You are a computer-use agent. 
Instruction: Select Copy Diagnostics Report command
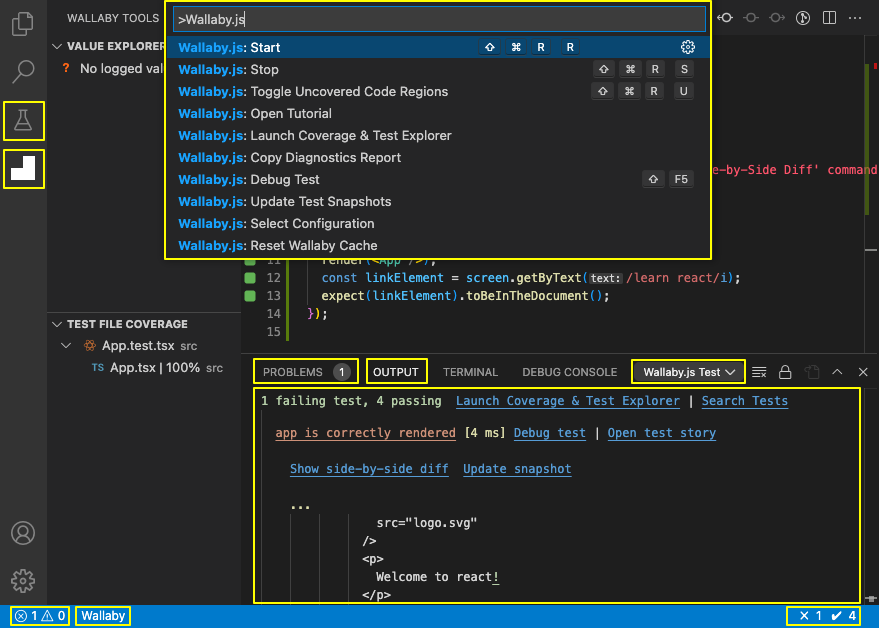point(438,158)
